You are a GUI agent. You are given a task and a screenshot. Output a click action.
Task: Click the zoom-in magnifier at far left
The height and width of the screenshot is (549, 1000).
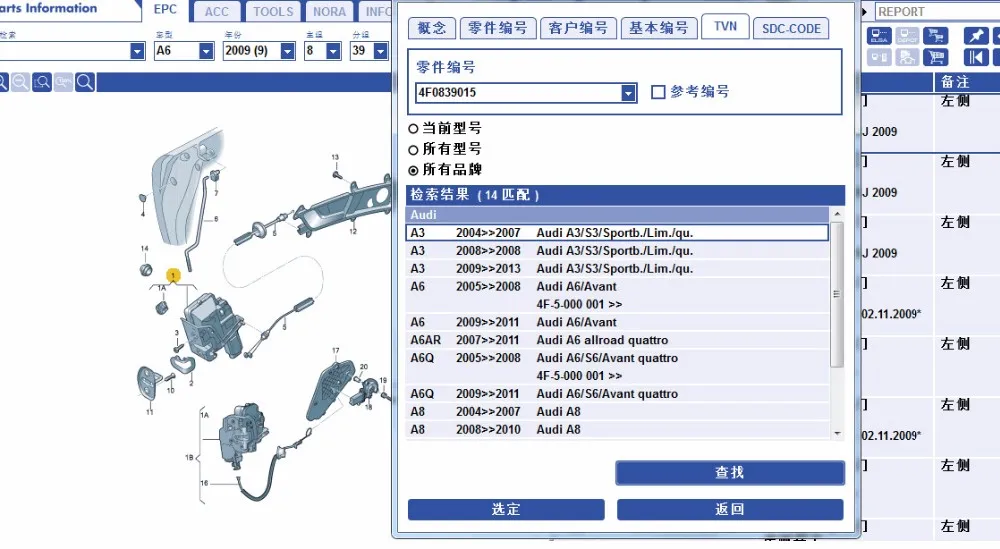click(3, 82)
